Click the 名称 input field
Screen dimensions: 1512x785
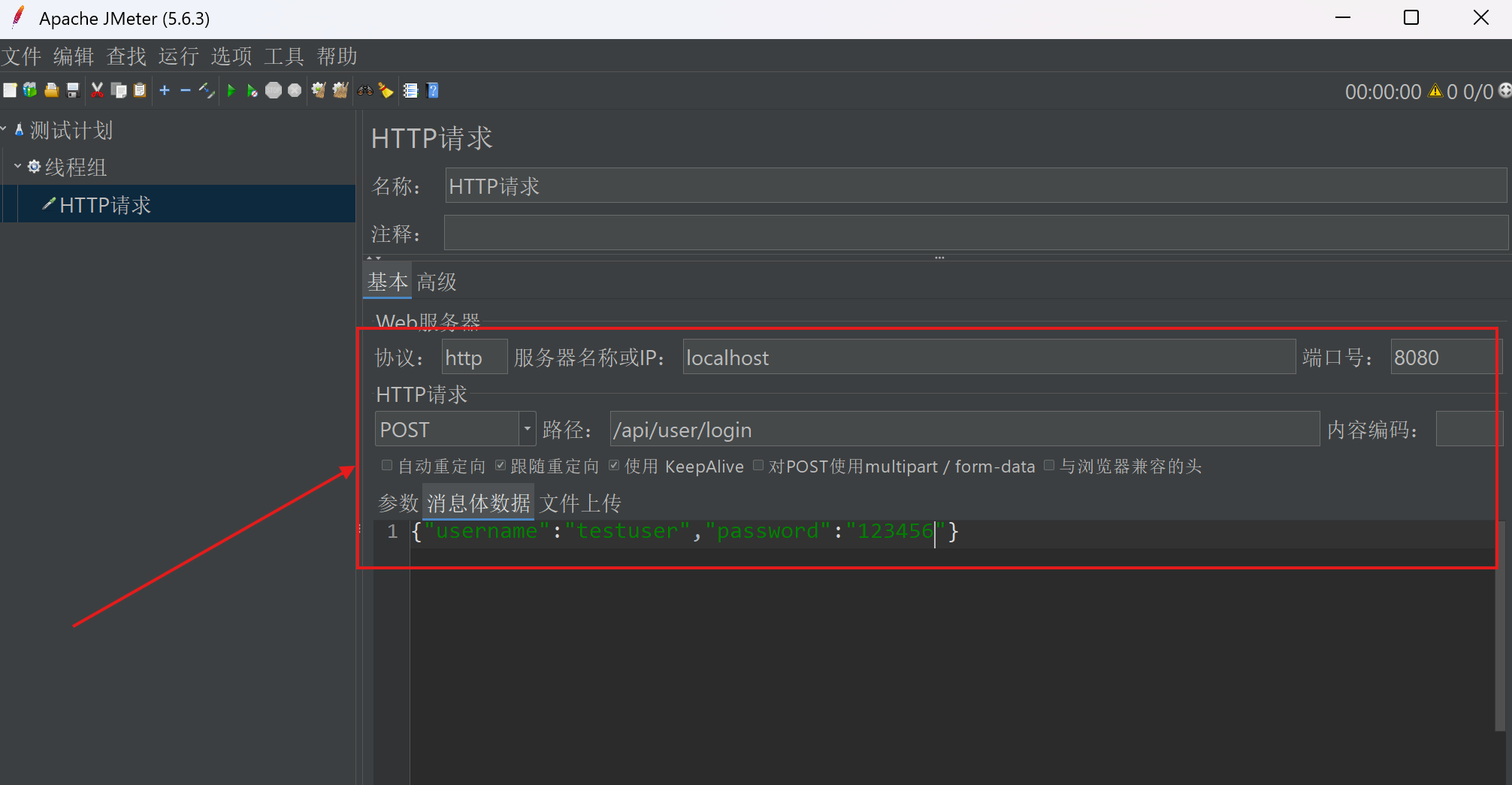point(975,186)
